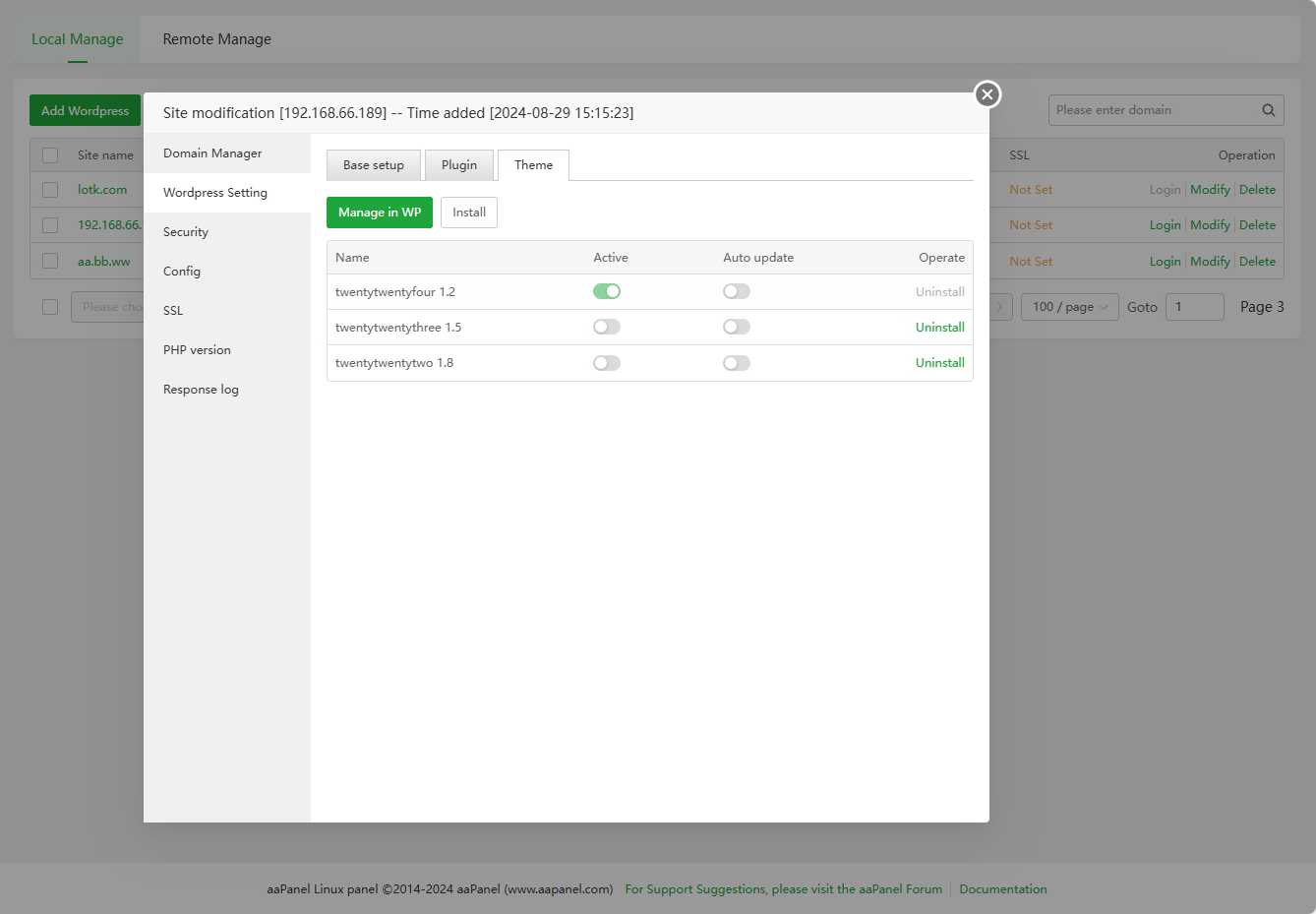The image size is (1316, 914).
Task: Go to PHP version section
Action: coord(197,350)
